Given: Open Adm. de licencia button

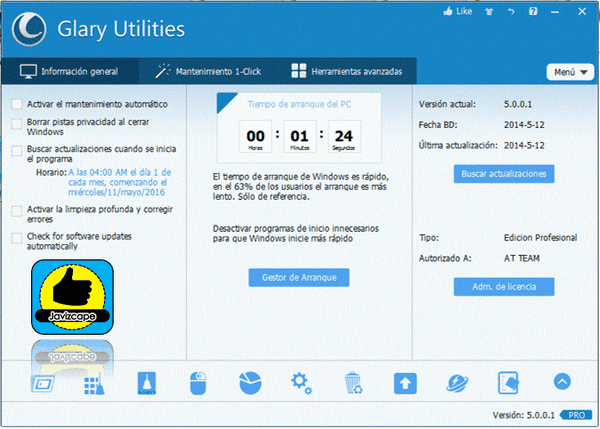Looking at the screenshot, I should click(504, 287).
